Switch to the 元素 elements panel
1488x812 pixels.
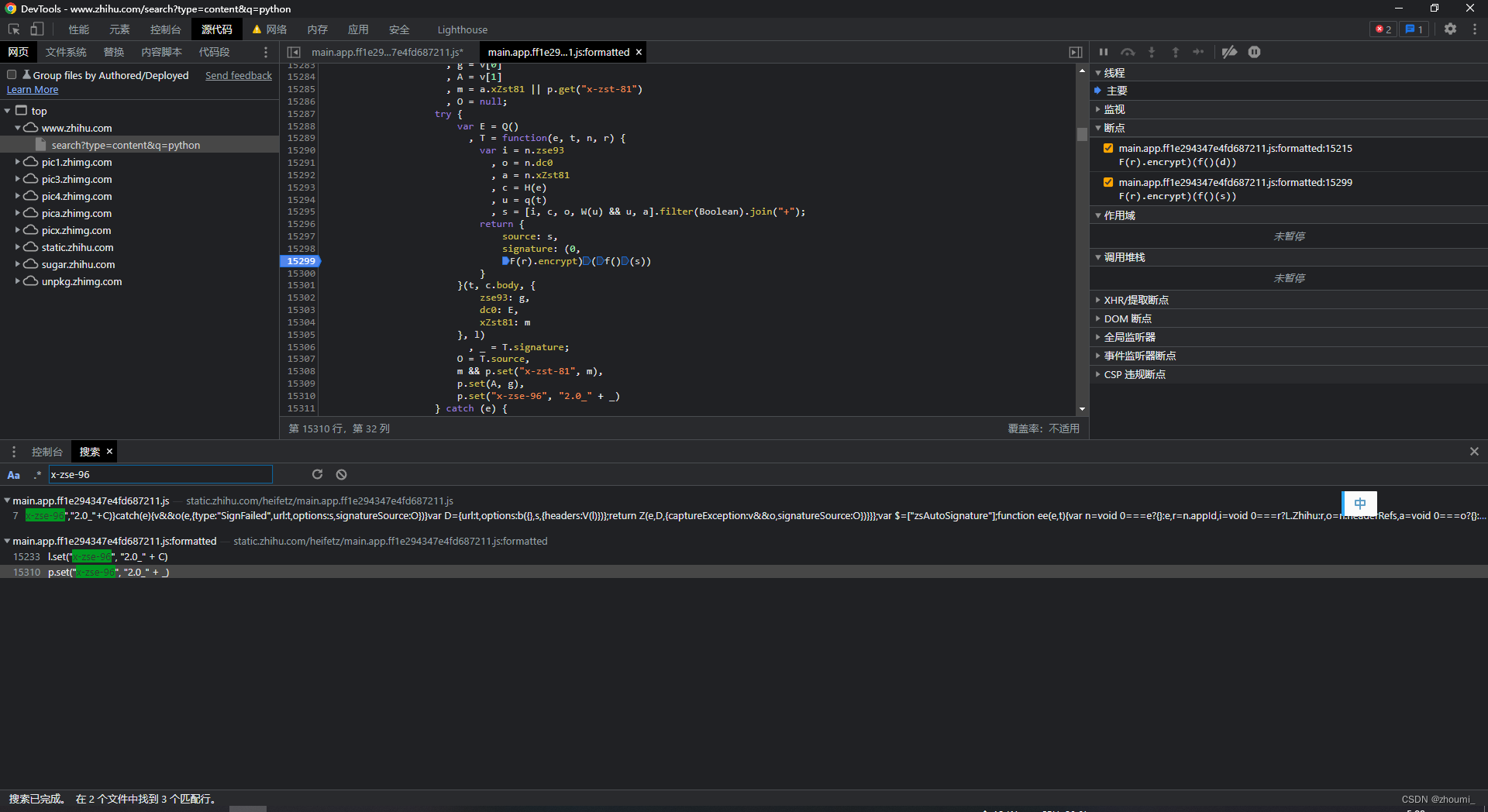coord(119,29)
